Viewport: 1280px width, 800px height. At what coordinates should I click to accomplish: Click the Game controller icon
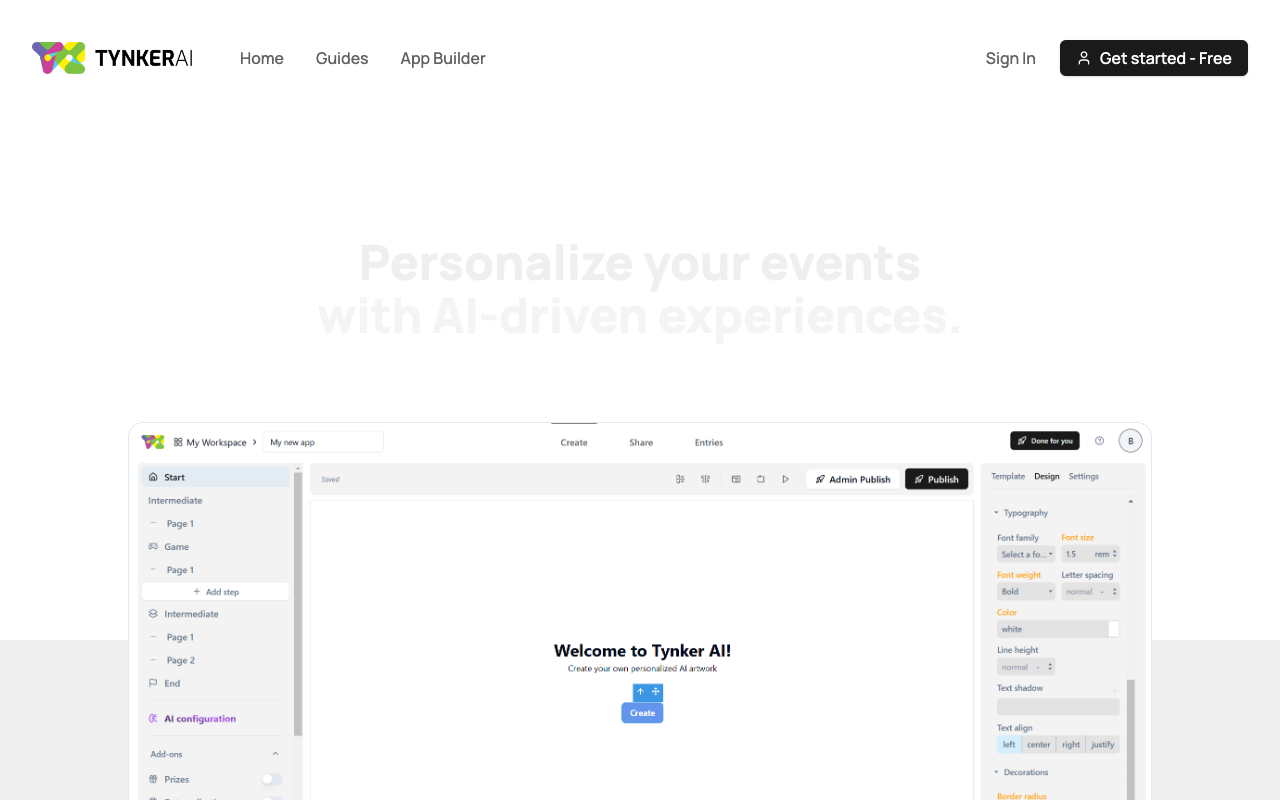(153, 547)
